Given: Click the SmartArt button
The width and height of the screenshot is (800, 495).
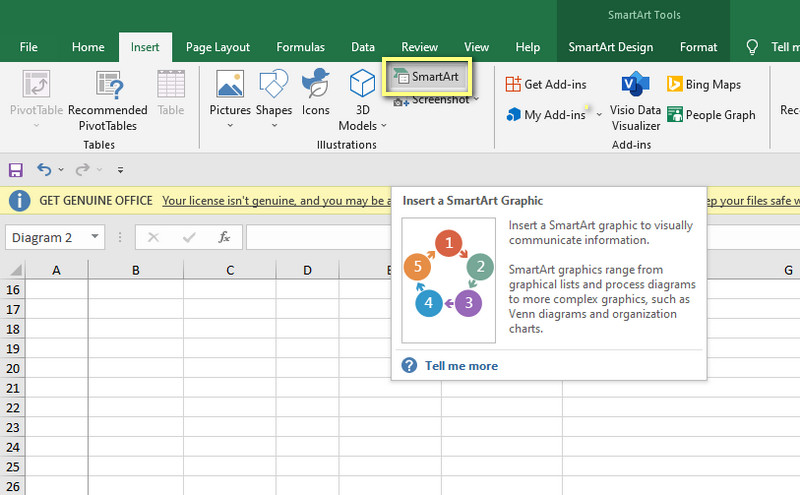Looking at the screenshot, I should coord(427,77).
